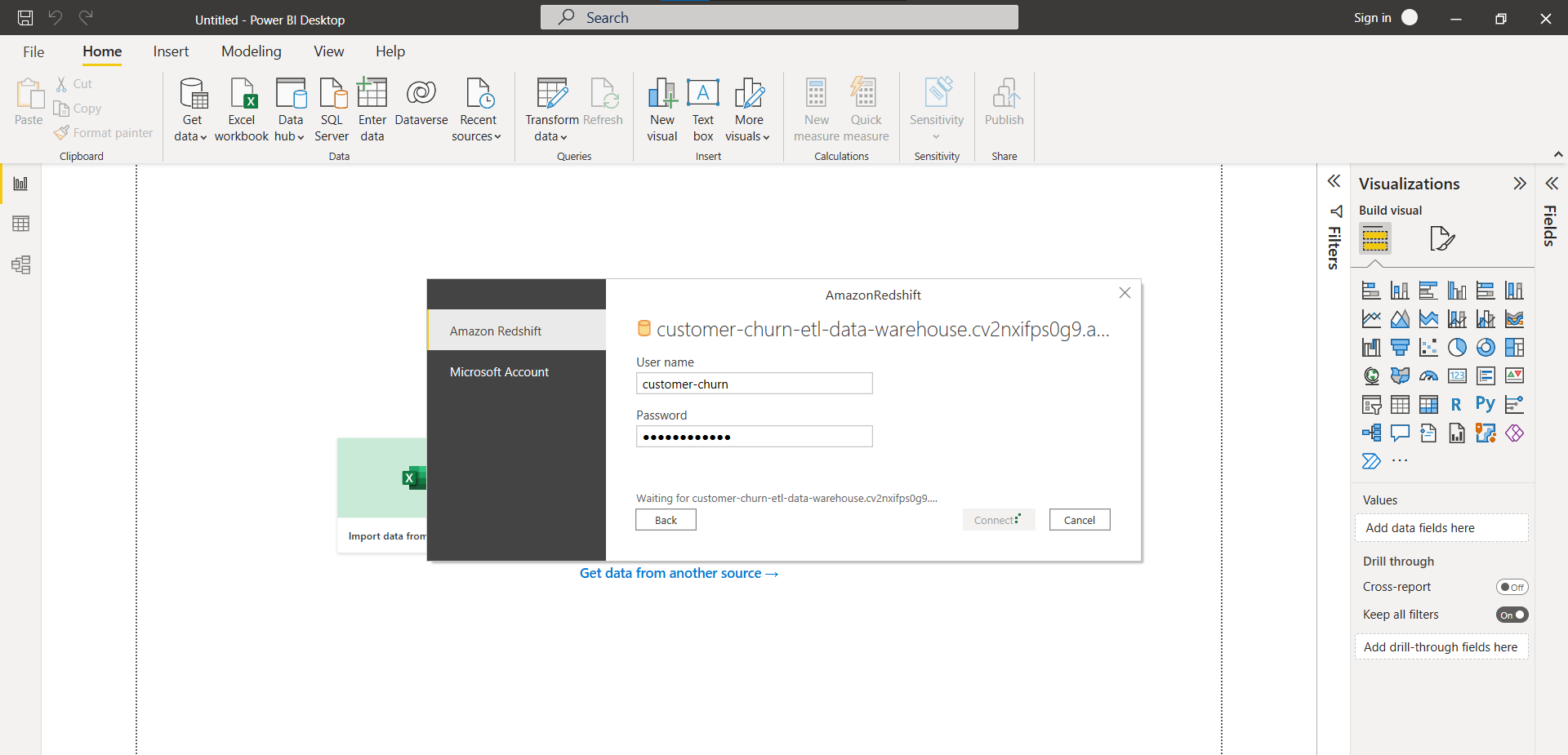The width and height of the screenshot is (1568, 755).
Task: Click Sign in at top right
Action: click(1372, 17)
